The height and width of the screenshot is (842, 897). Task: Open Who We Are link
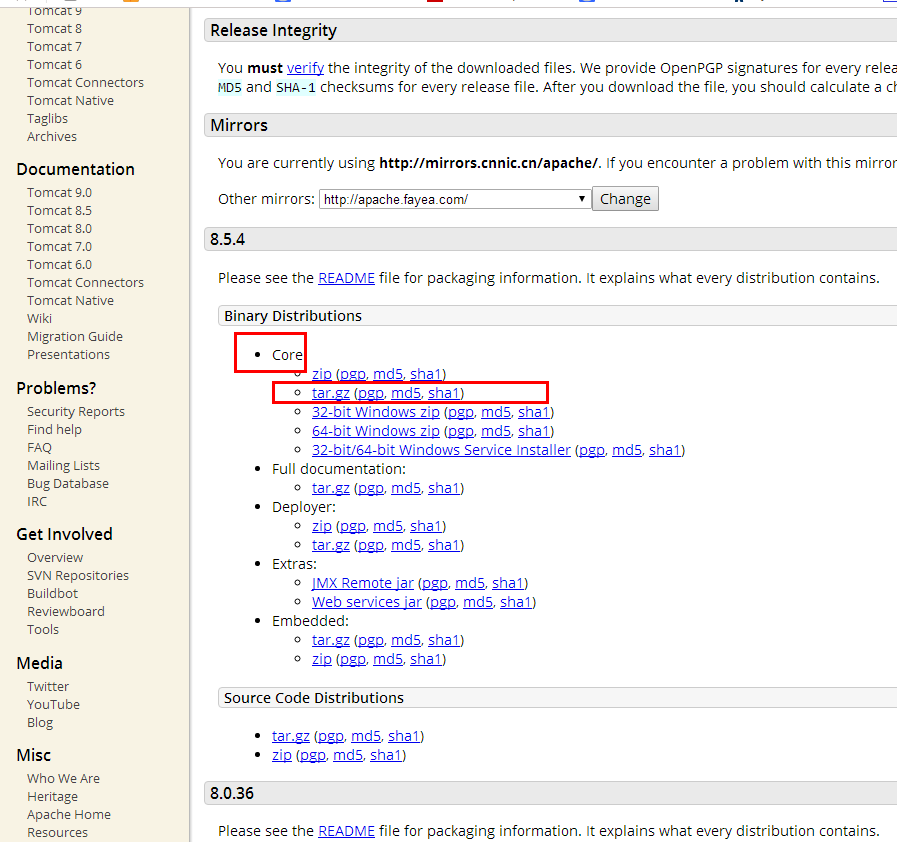pos(63,779)
